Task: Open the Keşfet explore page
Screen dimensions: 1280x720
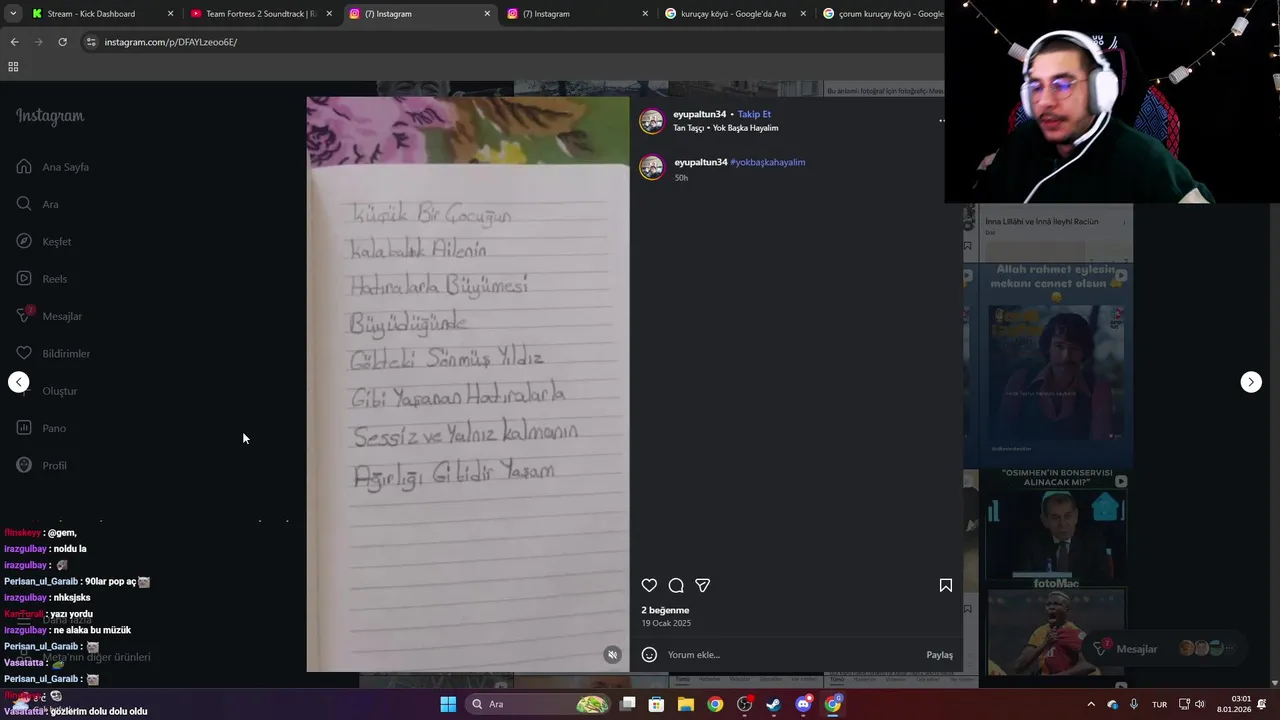Action: tap(44, 241)
